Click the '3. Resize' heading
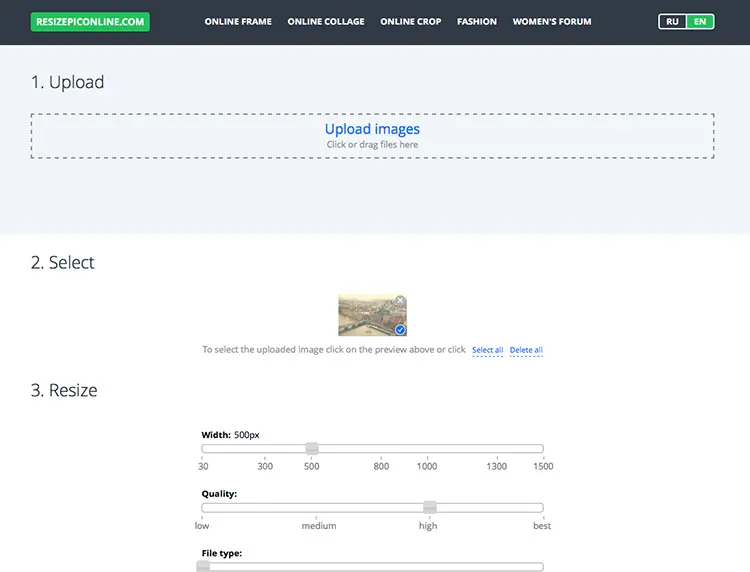 [x=64, y=390]
